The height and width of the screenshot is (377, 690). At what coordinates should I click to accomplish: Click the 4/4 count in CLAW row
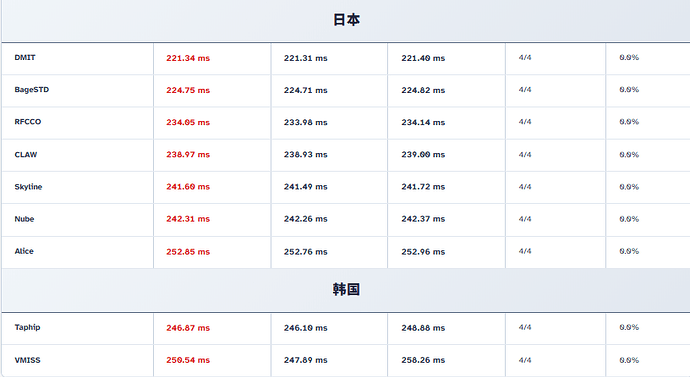coord(525,154)
